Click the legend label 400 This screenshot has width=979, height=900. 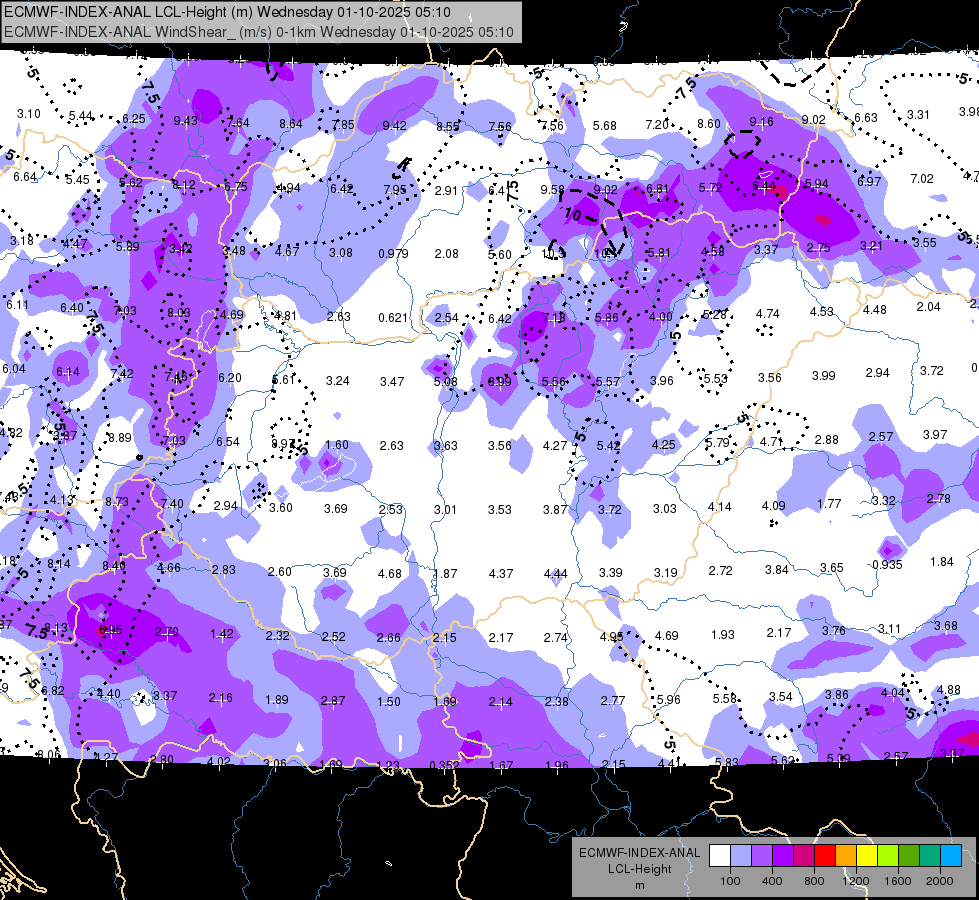772,881
